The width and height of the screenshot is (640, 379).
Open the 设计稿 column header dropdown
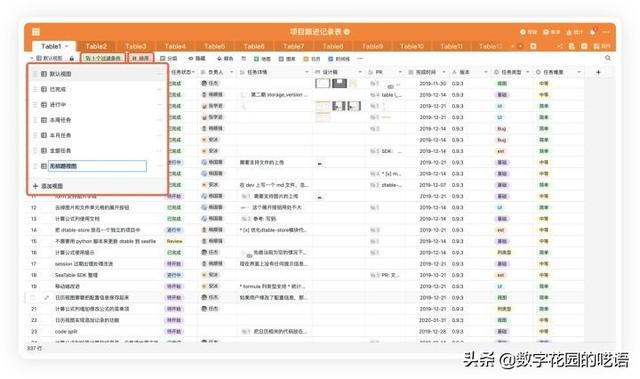[x=360, y=72]
